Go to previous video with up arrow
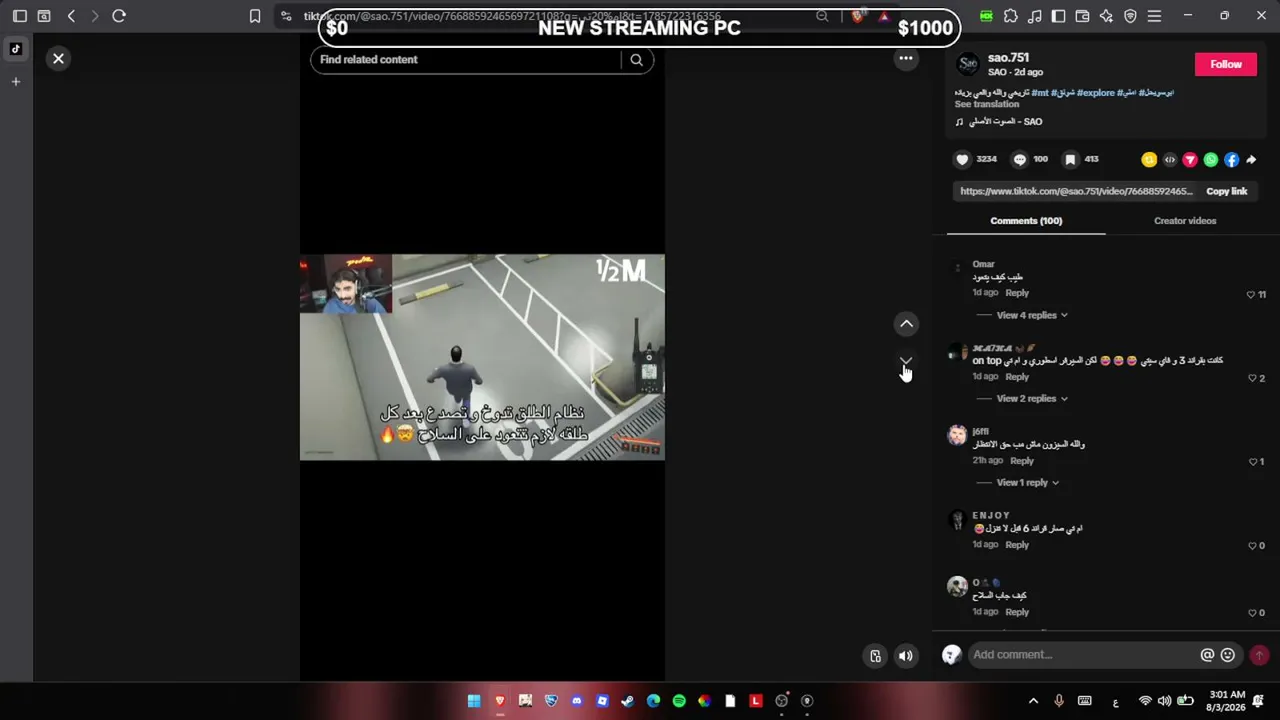Viewport: 1280px width, 720px height. point(906,324)
